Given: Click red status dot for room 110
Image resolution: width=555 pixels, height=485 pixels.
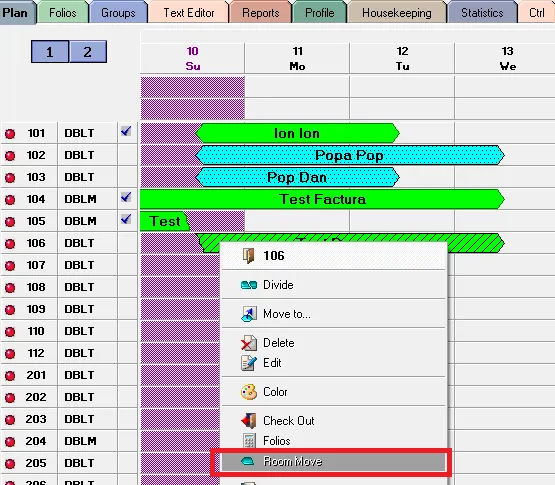Looking at the screenshot, I should (x=10, y=332).
